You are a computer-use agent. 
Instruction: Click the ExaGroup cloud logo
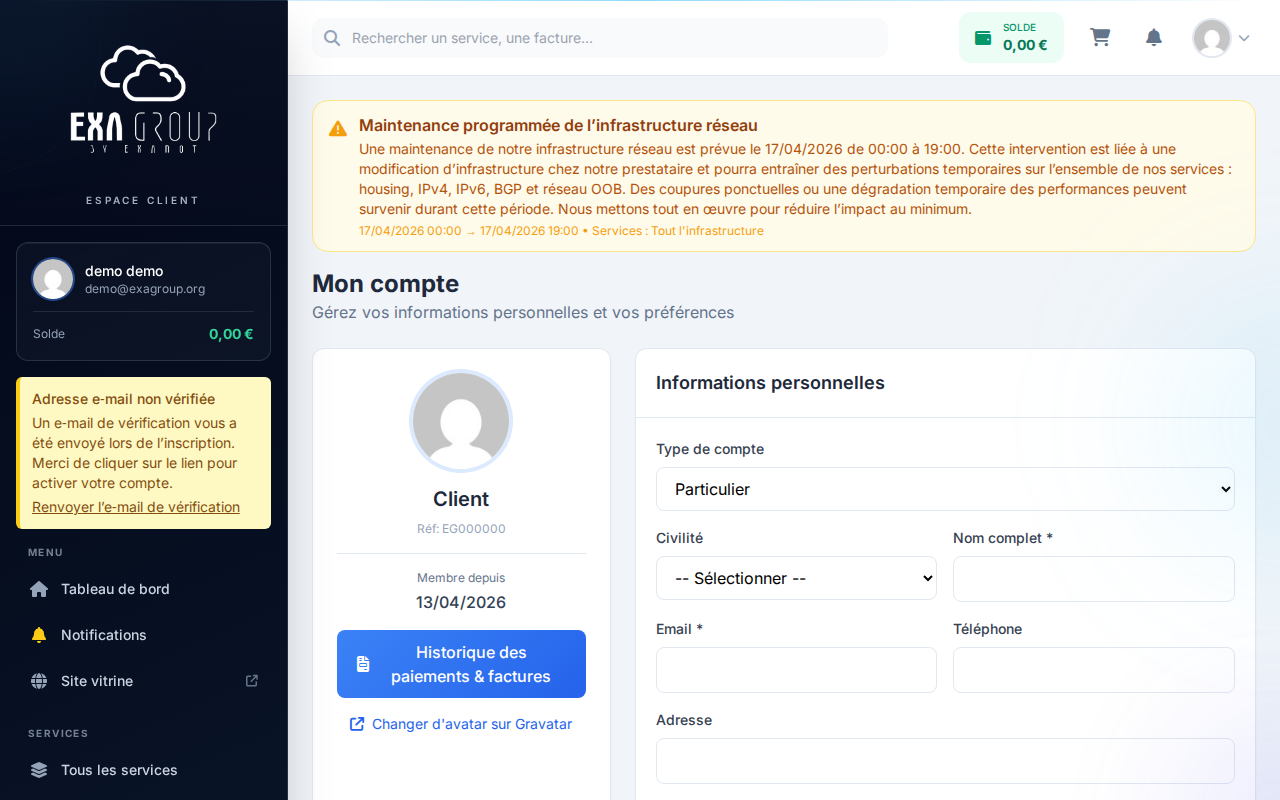143,98
